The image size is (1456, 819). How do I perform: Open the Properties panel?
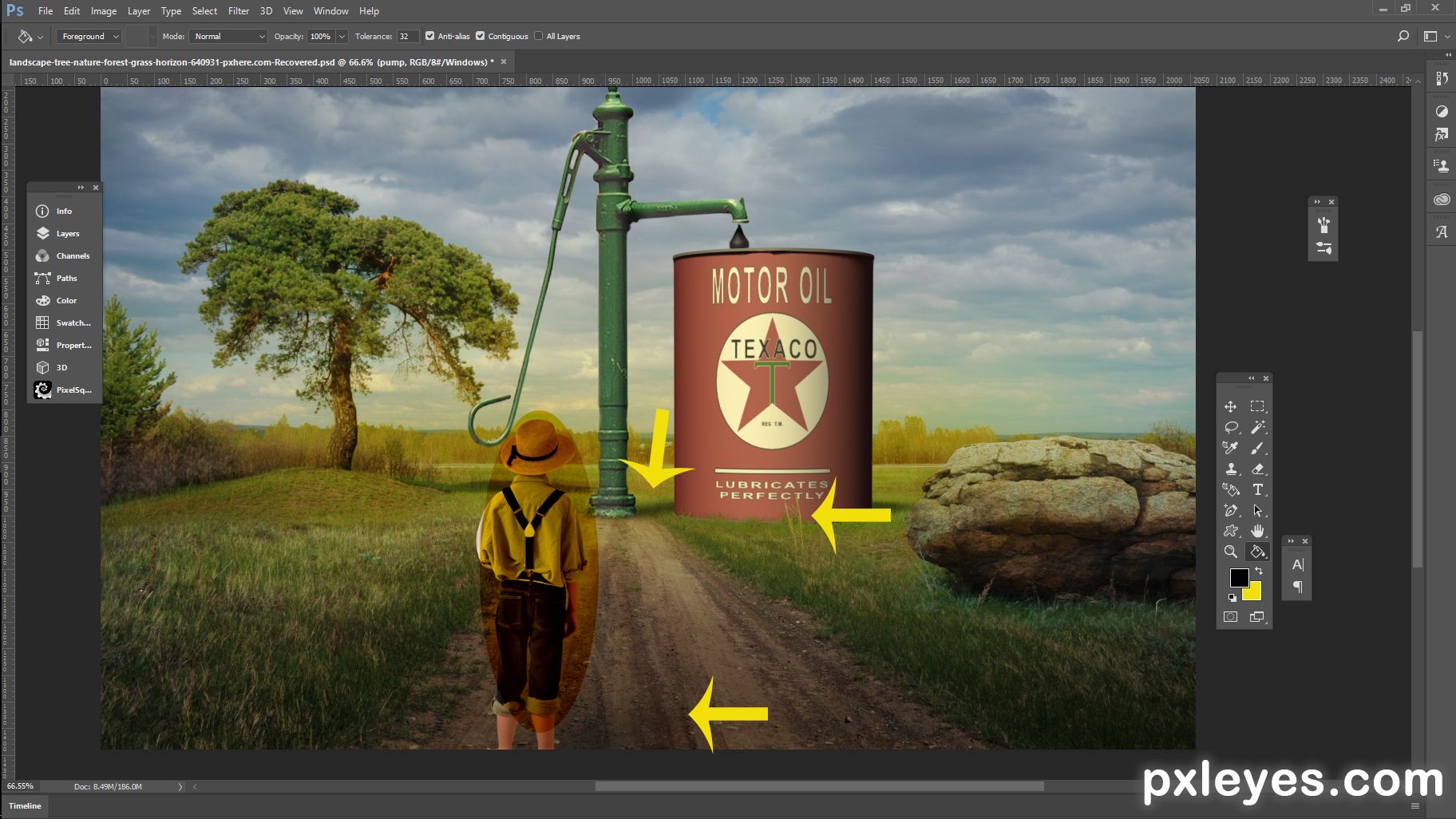[x=64, y=346]
